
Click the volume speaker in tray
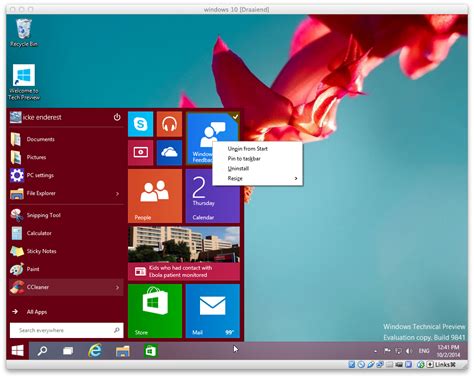(x=409, y=351)
